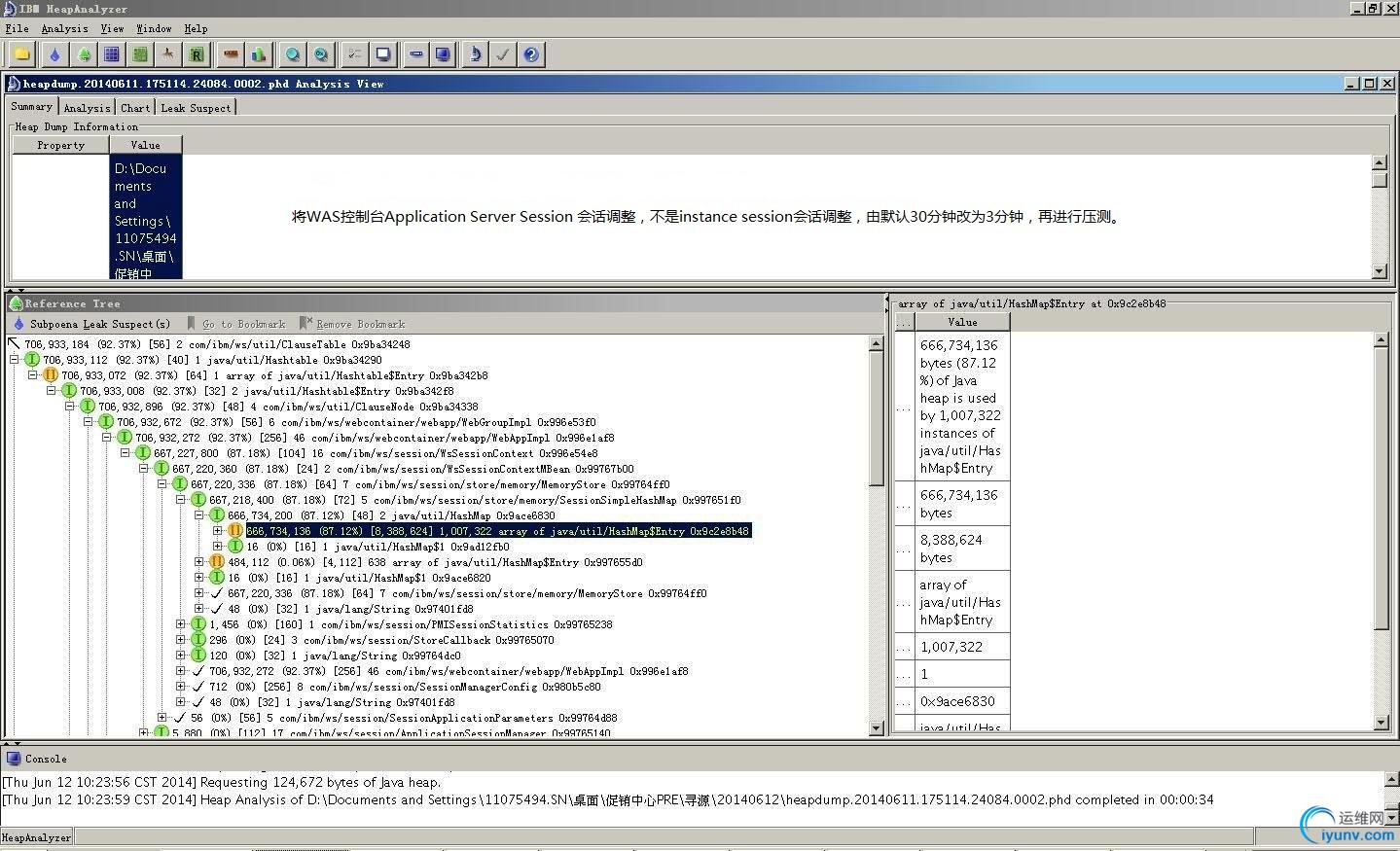The height and width of the screenshot is (851, 1400).
Task: Select the MemoryStore 0x99764ff0 tree row with checkmark
Action: [x=467, y=593]
